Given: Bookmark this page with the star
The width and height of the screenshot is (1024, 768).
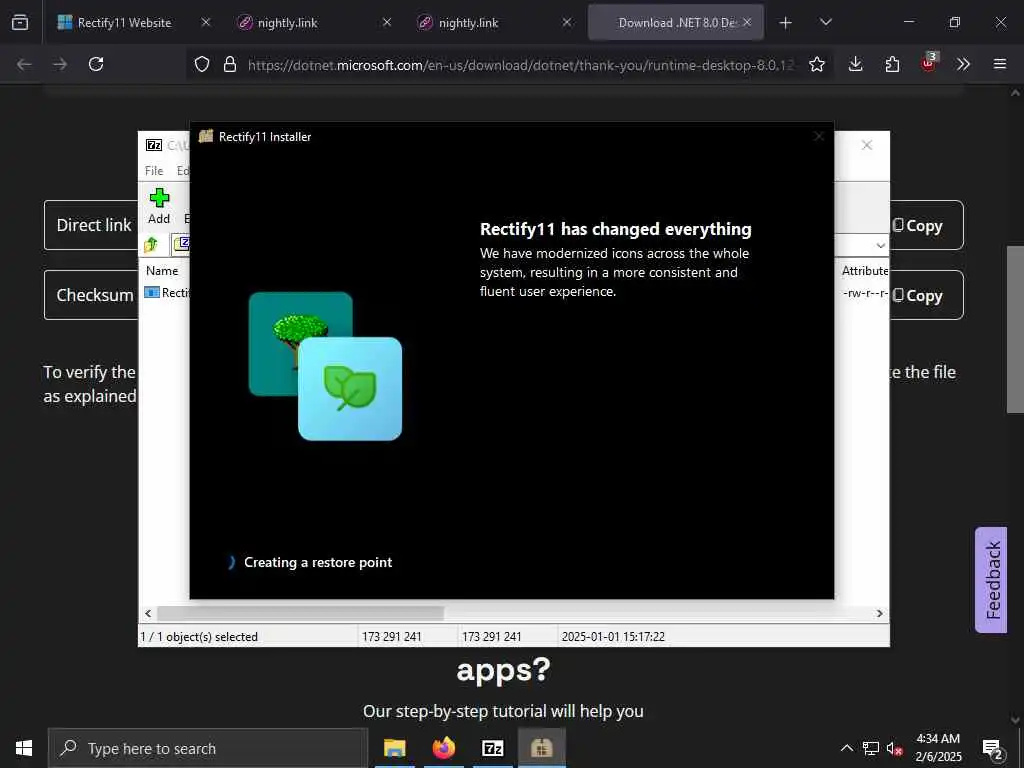Looking at the screenshot, I should click(817, 64).
